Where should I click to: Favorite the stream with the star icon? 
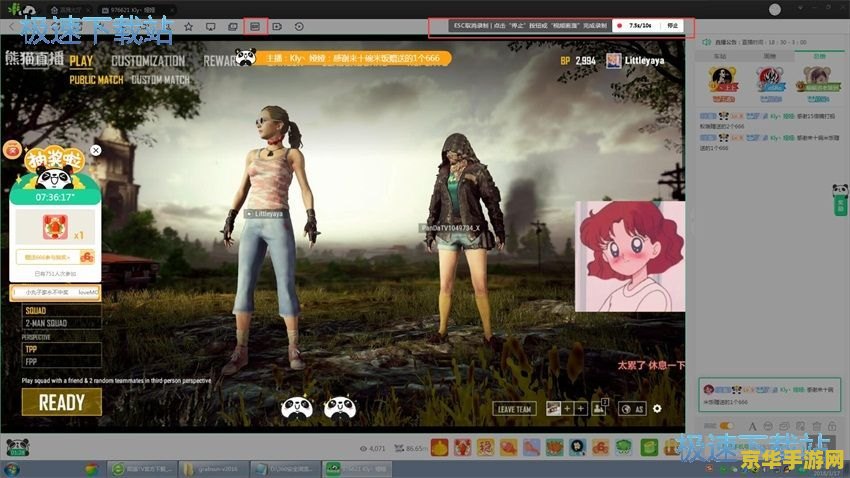[188, 26]
